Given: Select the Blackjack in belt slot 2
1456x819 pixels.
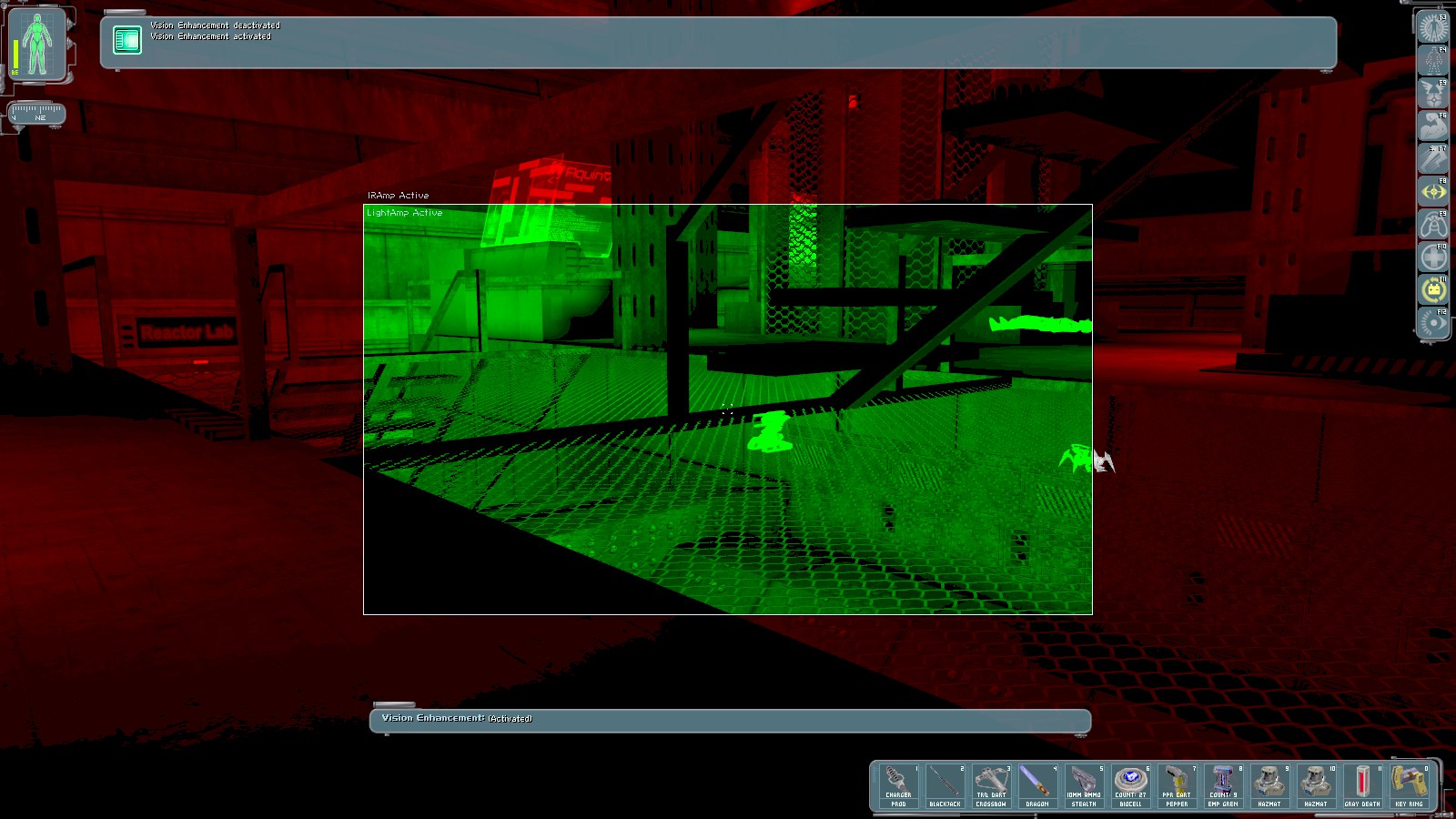Looking at the screenshot, I should tap(945, 786).
